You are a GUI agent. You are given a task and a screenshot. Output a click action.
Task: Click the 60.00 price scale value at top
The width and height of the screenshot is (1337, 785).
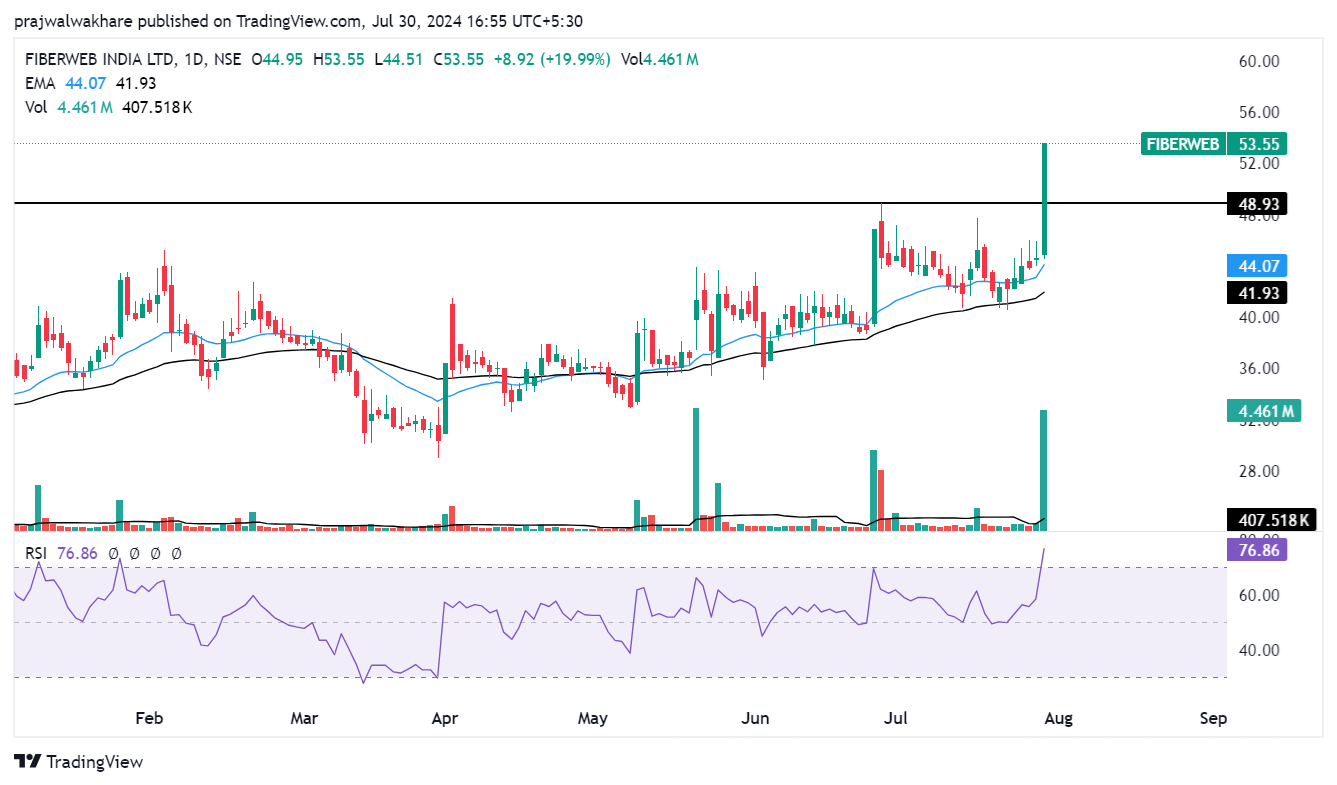(1259, 61)
